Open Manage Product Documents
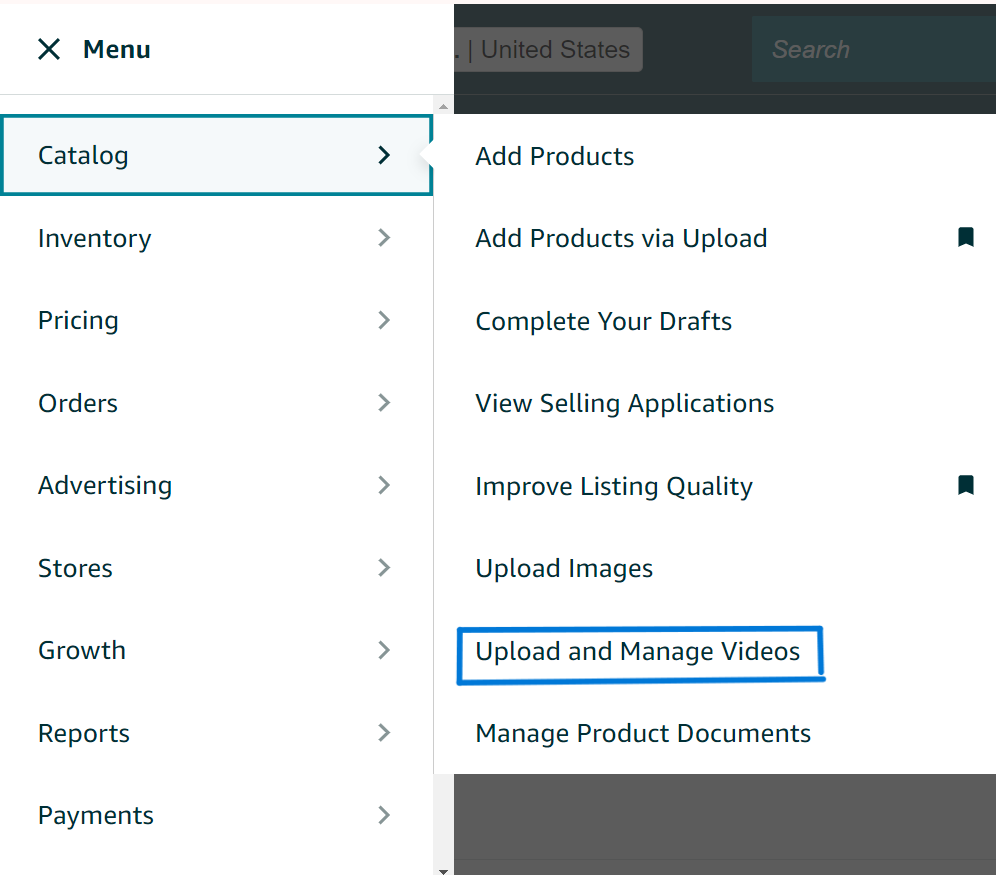Screen dimensions: 996x875 pyautogui.click(x=642, y=733)
